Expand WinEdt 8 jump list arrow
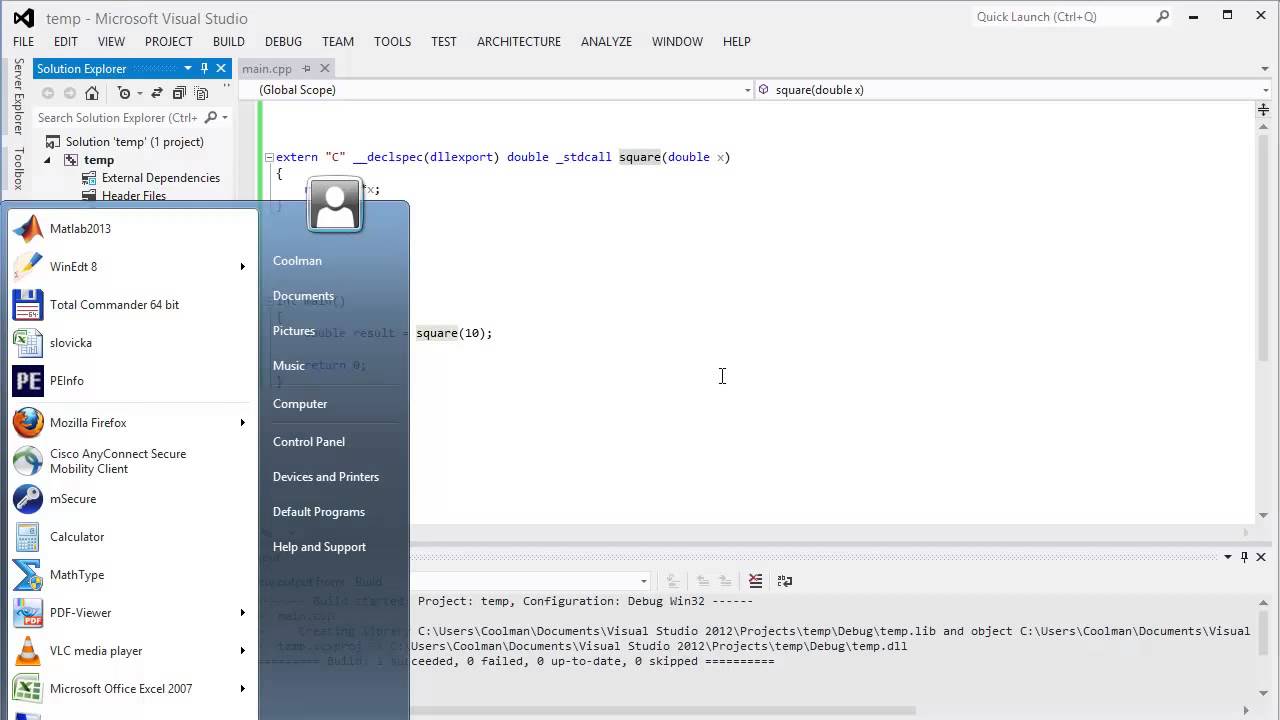 point(243,267)
